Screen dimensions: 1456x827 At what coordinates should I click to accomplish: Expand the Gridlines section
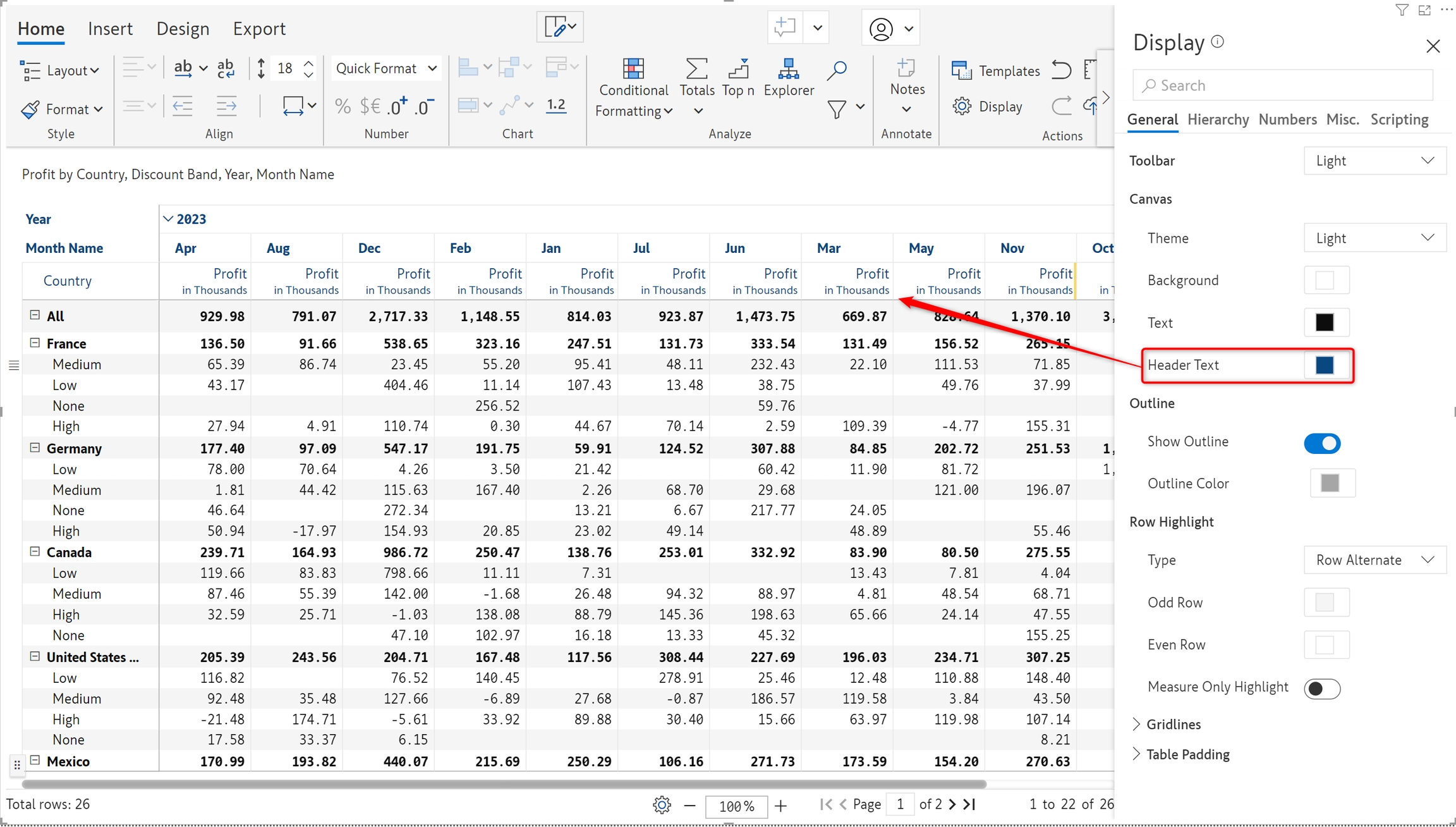click(x=1136, y=724)
